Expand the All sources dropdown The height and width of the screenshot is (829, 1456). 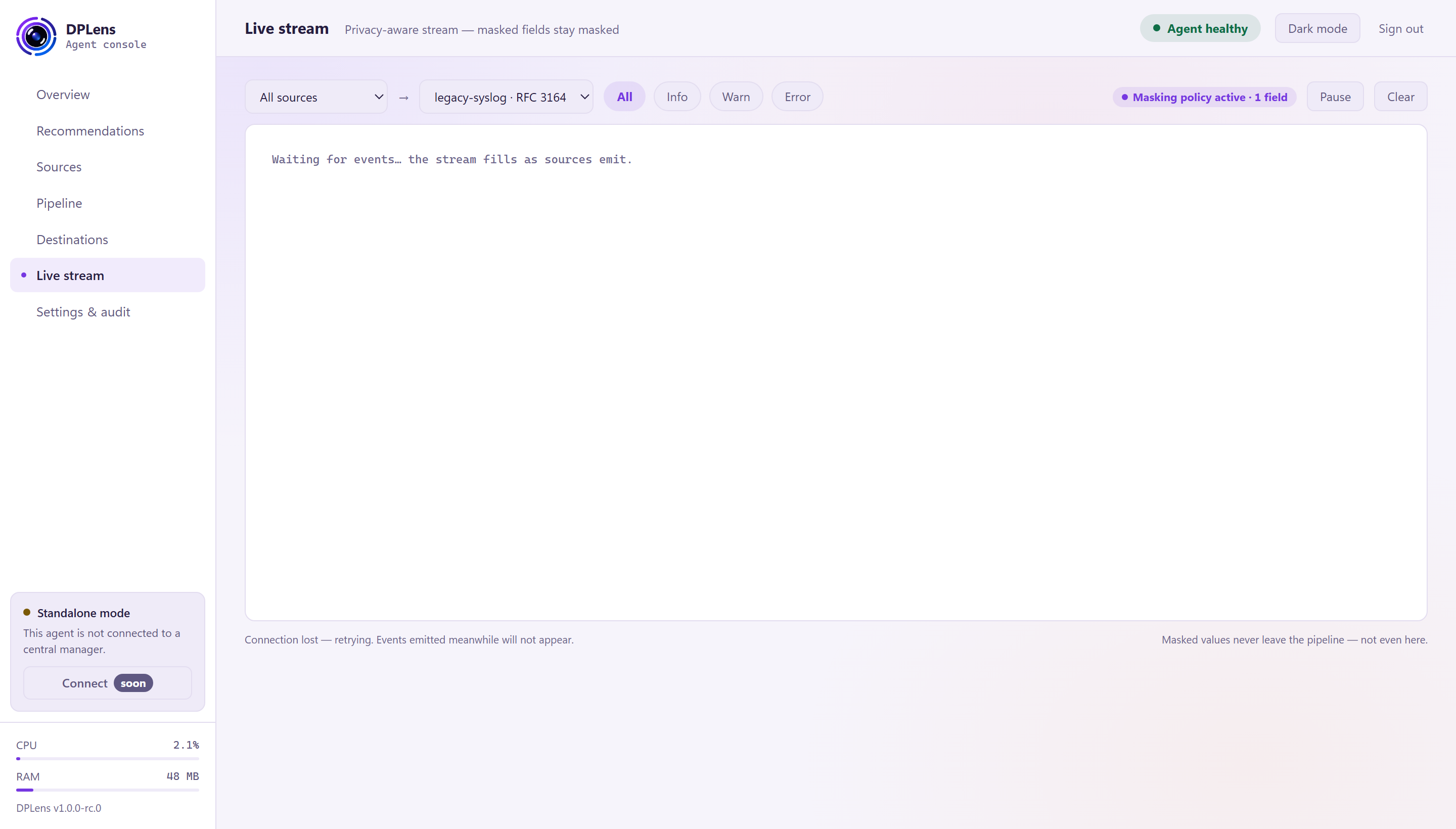click(x=316, y=97)
